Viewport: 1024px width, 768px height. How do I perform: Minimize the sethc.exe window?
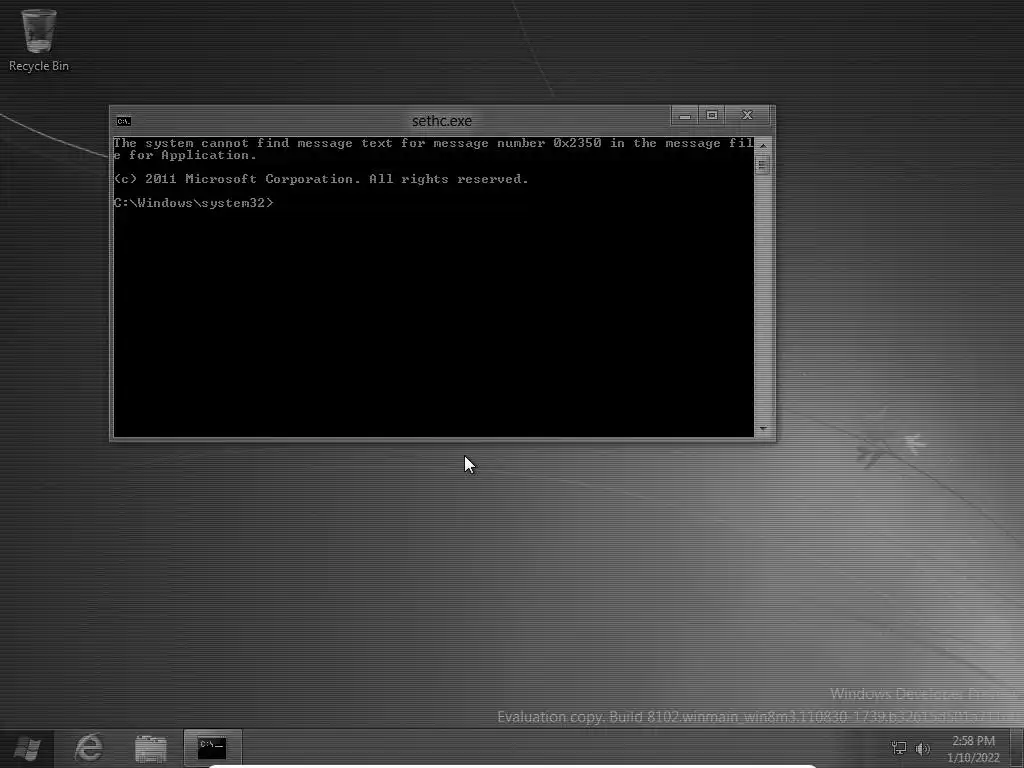(684, 116)
